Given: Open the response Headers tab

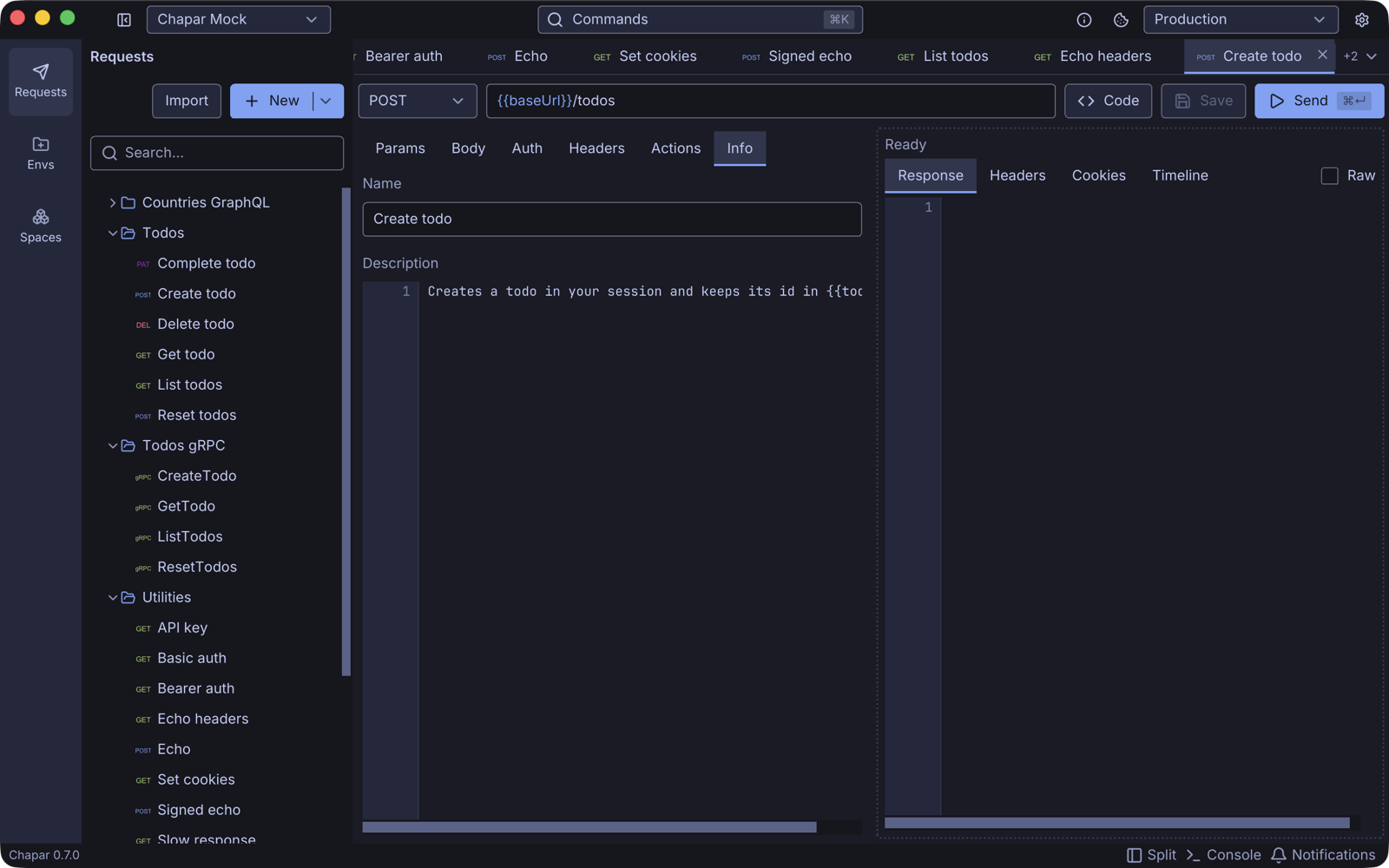Looking at the screenshot, I should (x=1017, y=175).
